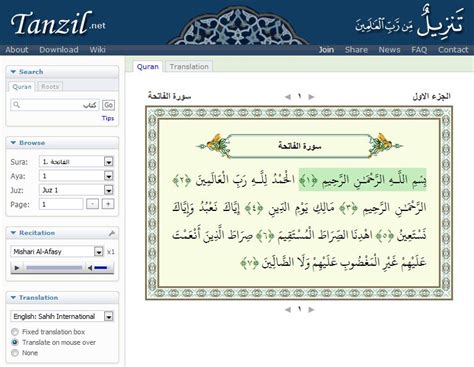
Task: Go to next page arrow below the page
Action: click(x=311, y=309)
